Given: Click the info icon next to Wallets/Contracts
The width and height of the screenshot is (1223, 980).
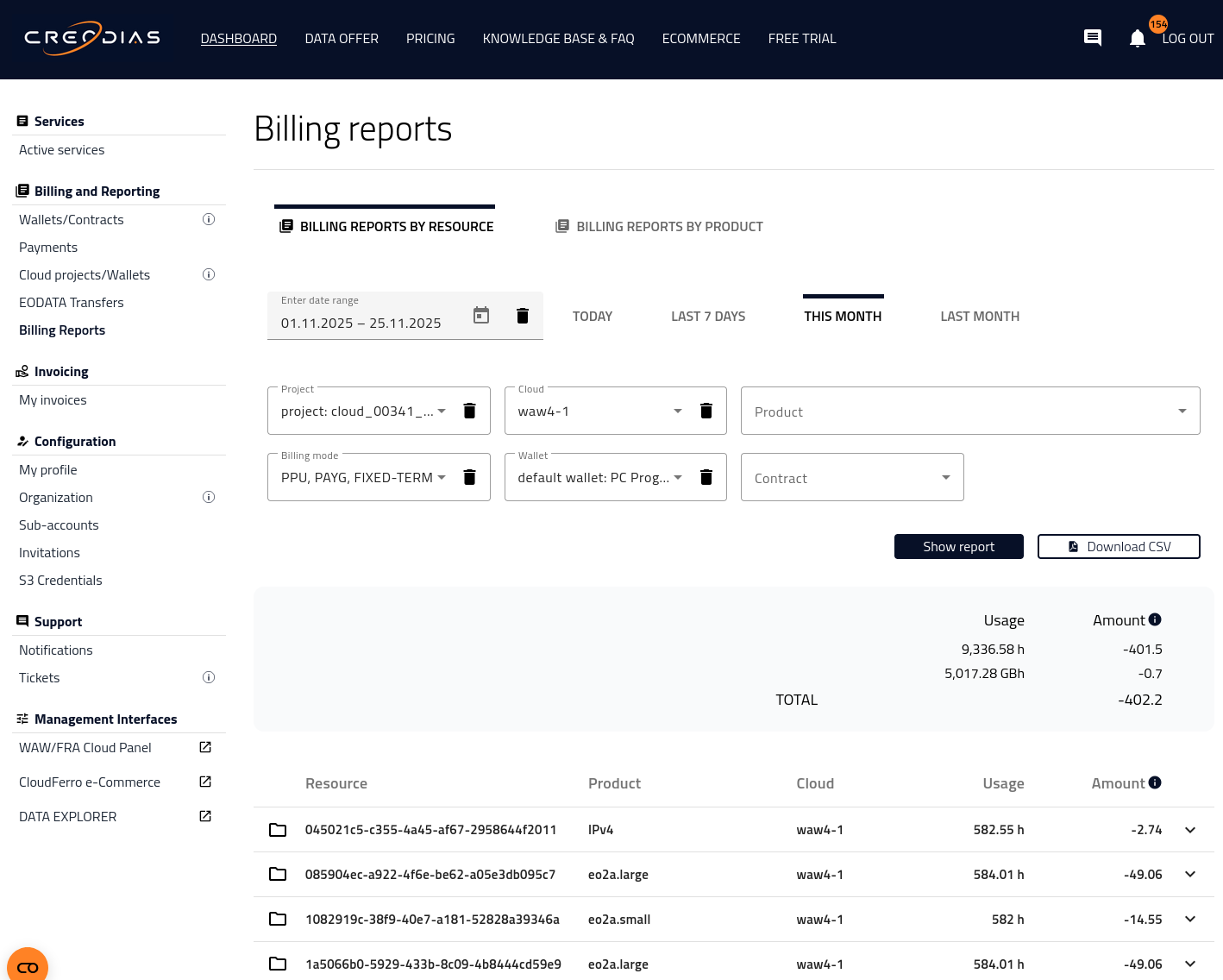Looking at the screenshot, I should [209, 219].
